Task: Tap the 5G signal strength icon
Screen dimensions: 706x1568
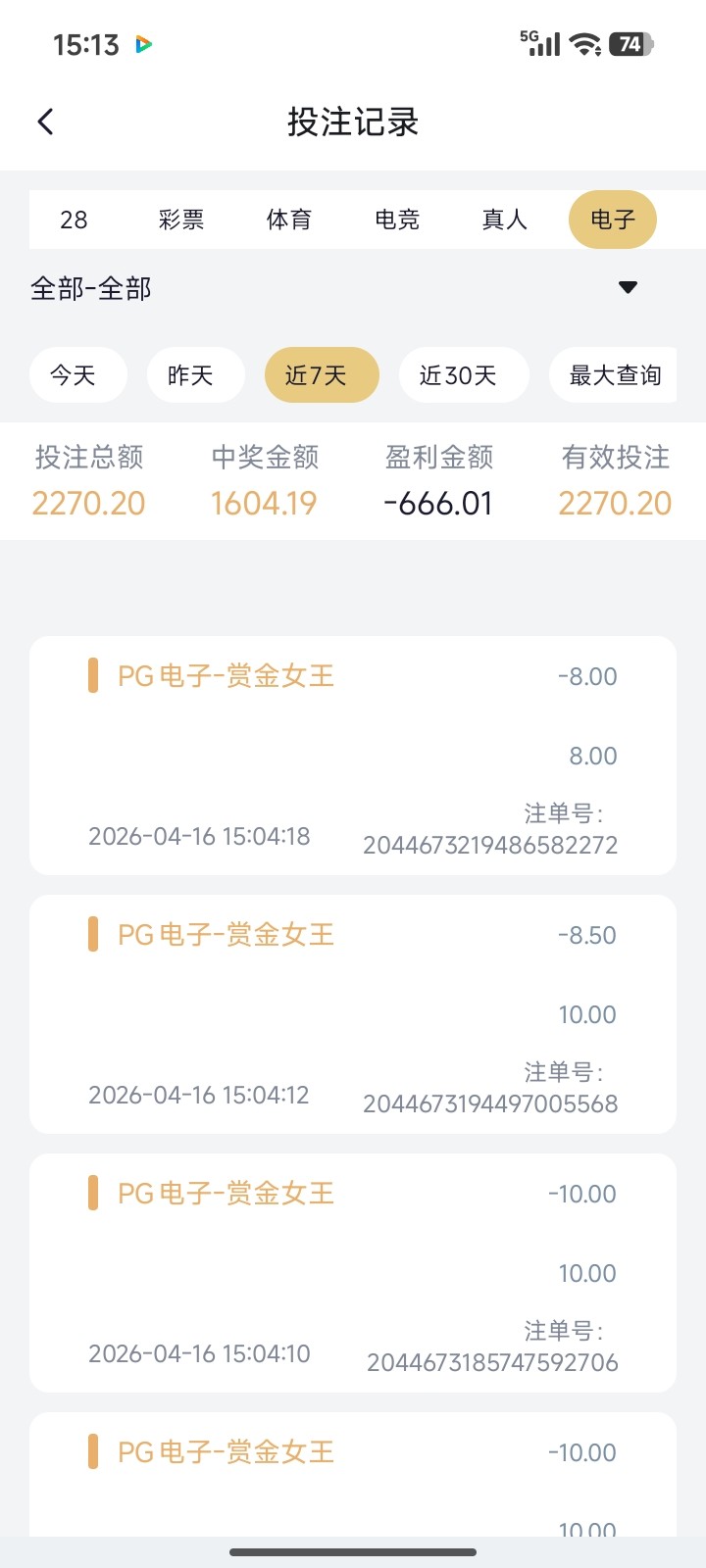Action: 540,43
